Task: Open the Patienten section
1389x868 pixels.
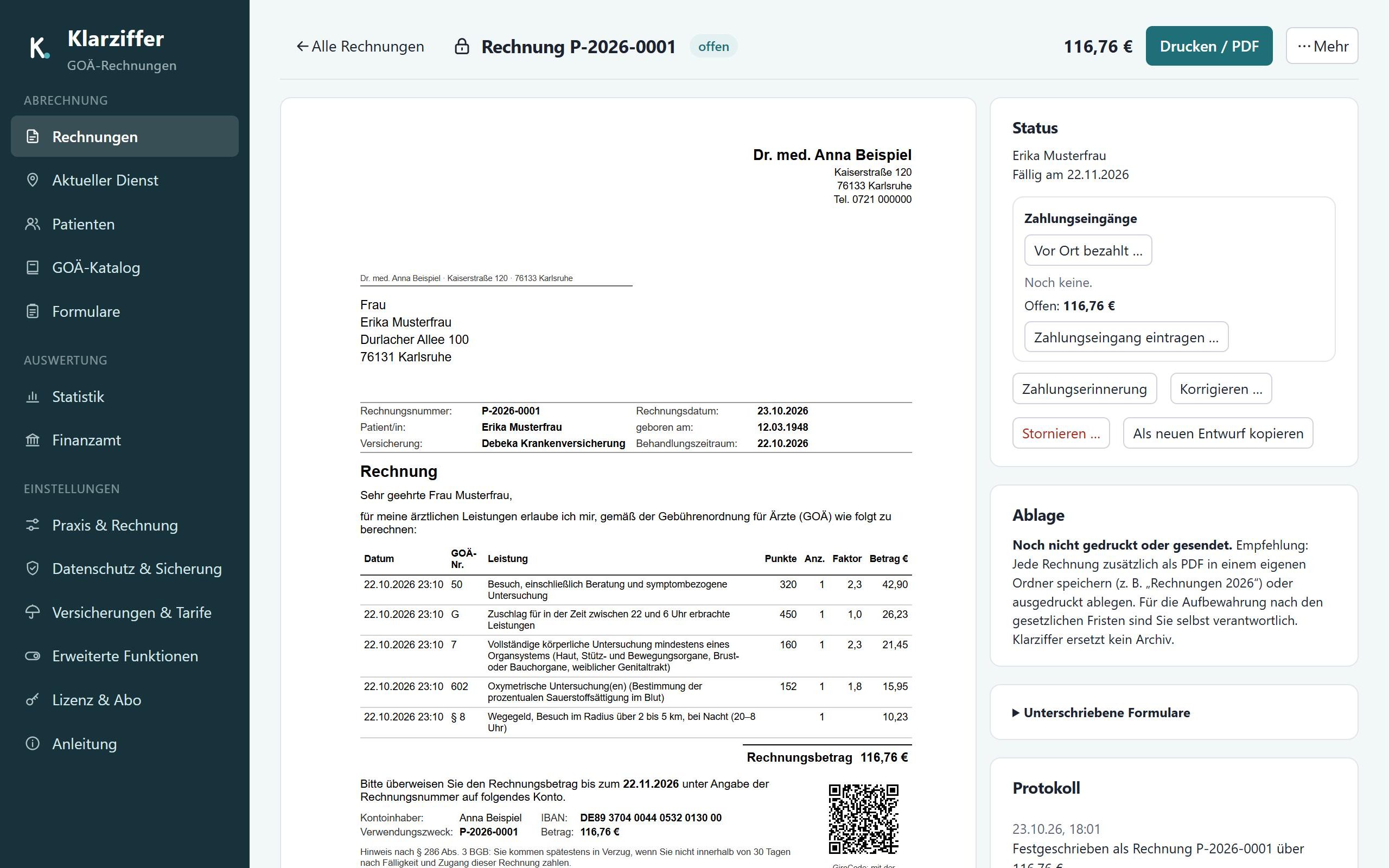Action: pyautogui.click(x=125, y=224)
